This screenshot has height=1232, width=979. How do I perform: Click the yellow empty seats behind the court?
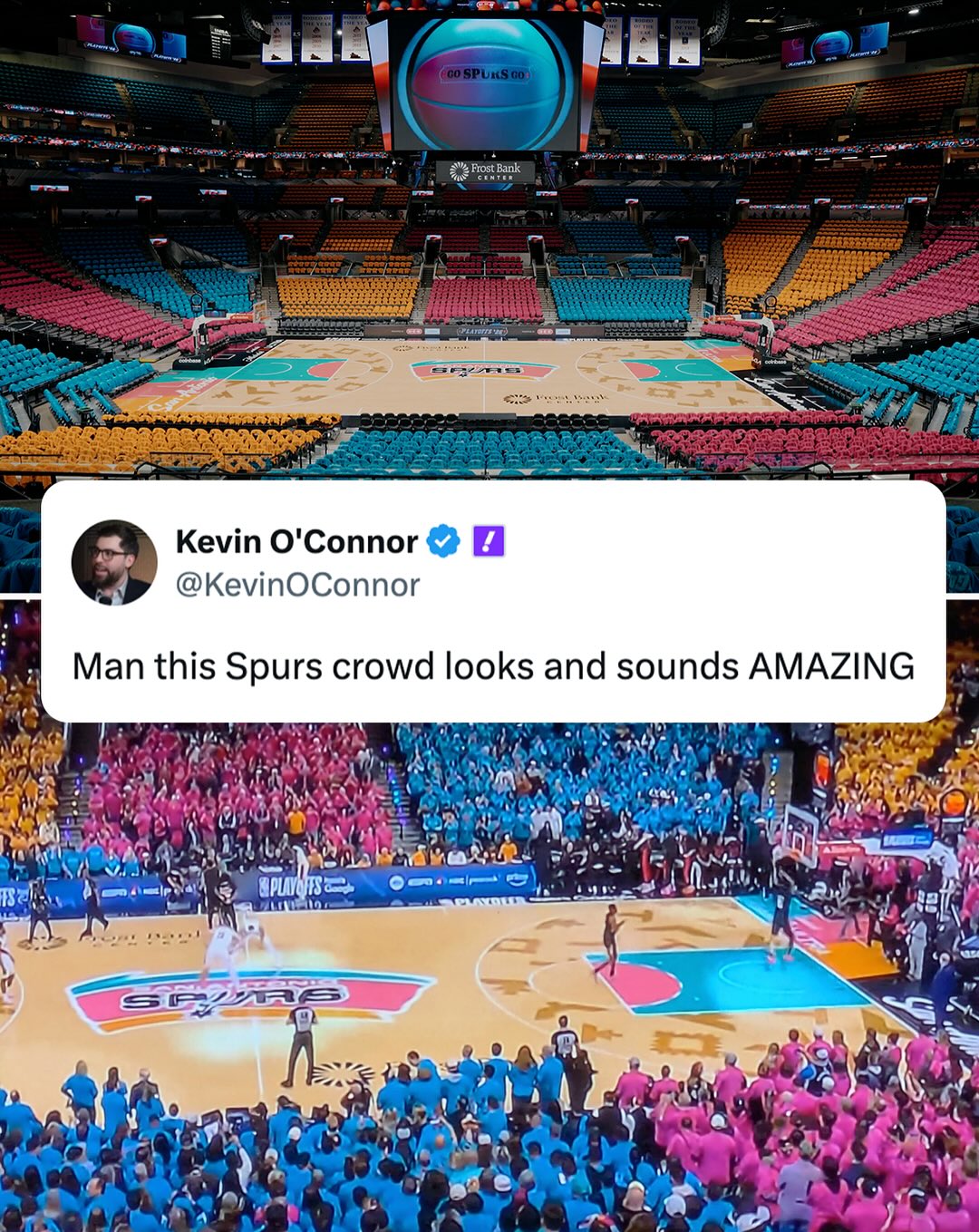[347, 296]
